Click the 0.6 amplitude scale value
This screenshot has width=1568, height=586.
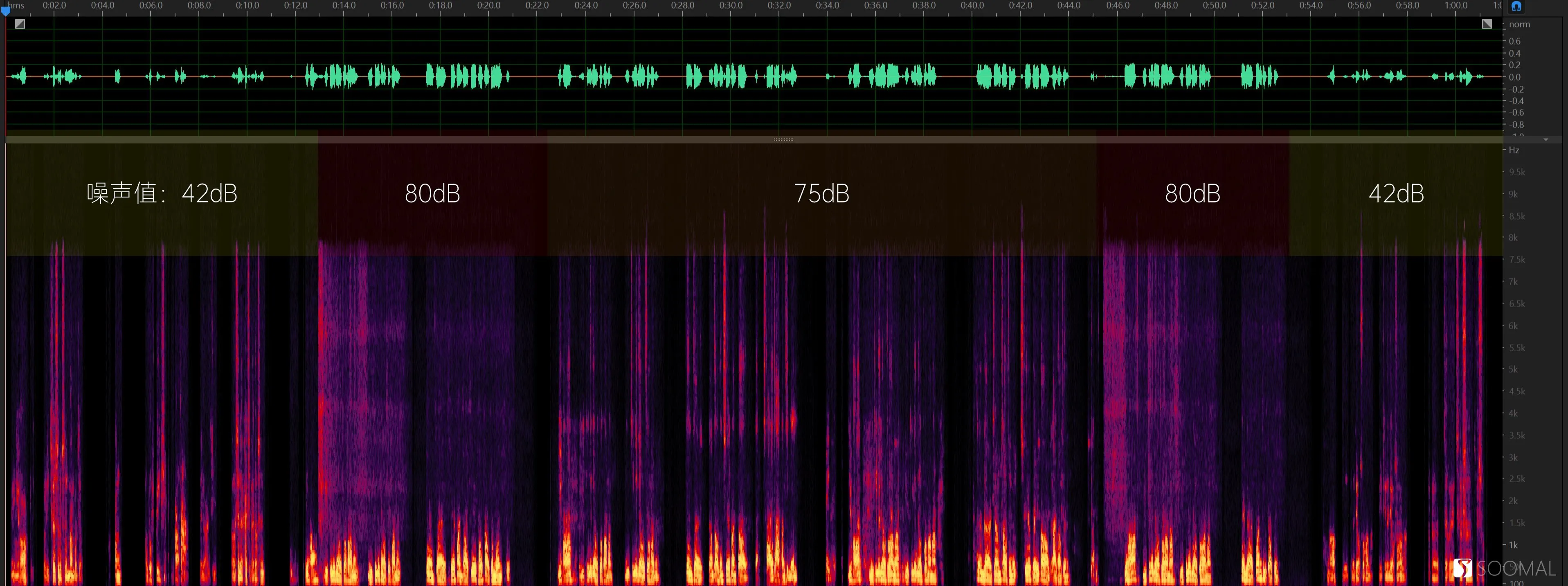(1514, 41)
